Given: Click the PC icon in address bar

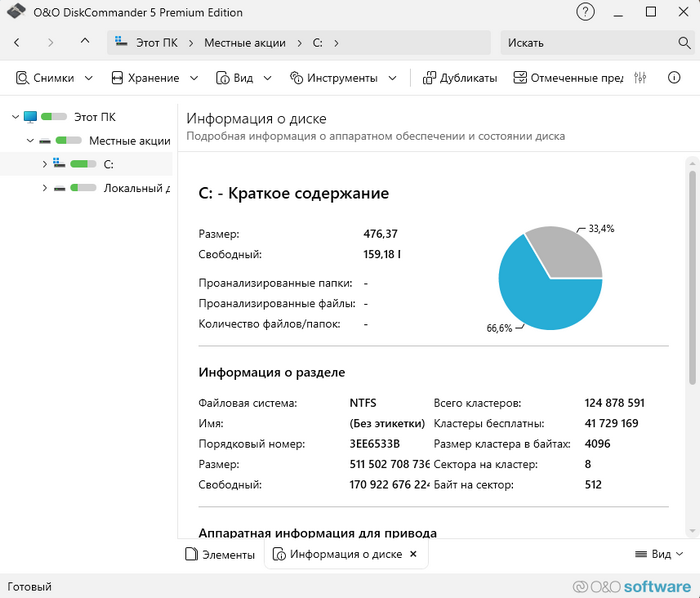Looking at the screenshot, I should (121, 42).
